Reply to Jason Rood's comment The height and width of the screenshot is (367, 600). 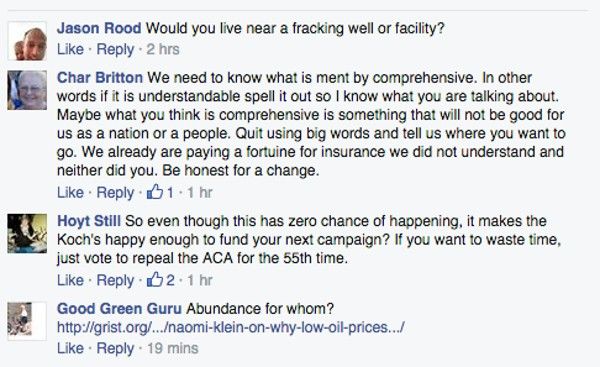115,50
